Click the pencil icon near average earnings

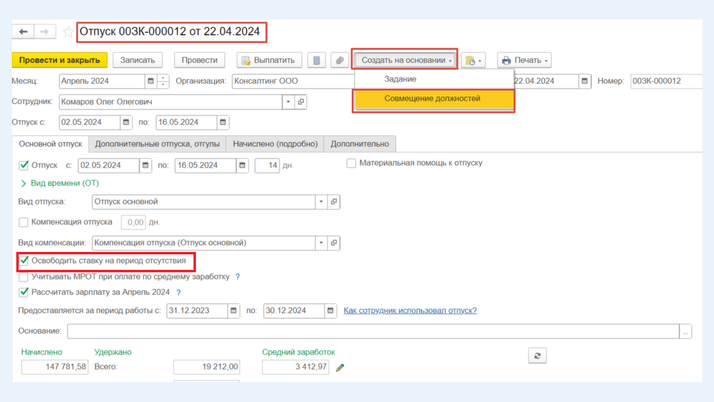click(340, 368)
